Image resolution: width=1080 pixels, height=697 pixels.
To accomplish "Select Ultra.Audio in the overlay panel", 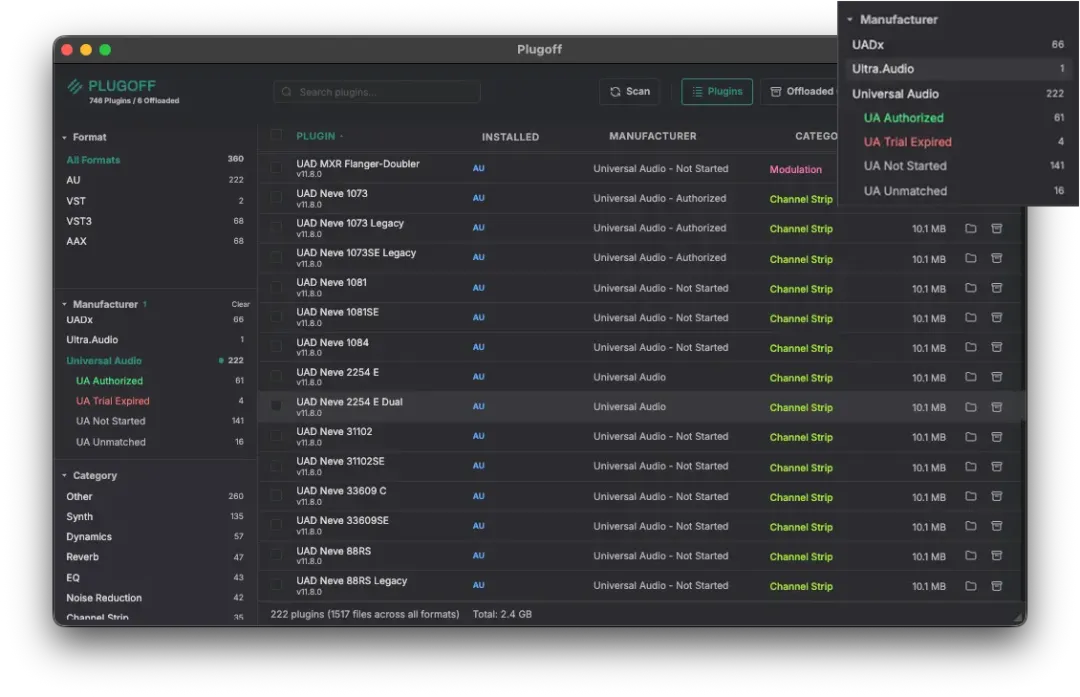I will tap(958, 69).
